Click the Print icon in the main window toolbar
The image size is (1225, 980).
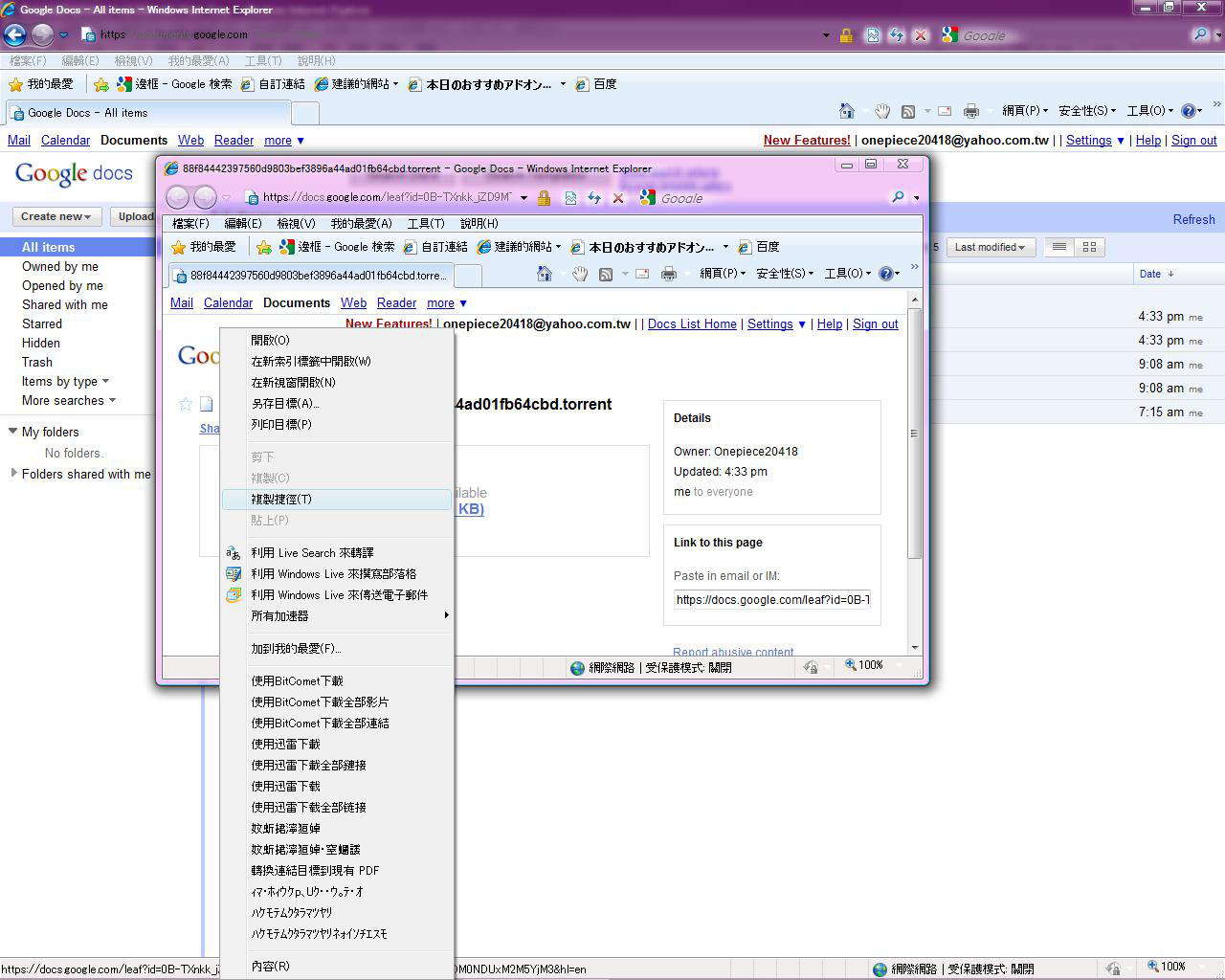tap(970, 111)
